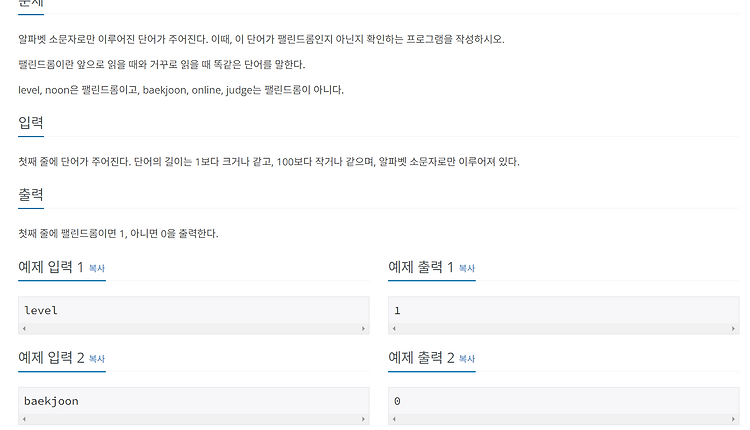Click left scroll arrow under 'level' box
Image resolution: width=750 pixels, height=430 pixels.
point(24,329)
